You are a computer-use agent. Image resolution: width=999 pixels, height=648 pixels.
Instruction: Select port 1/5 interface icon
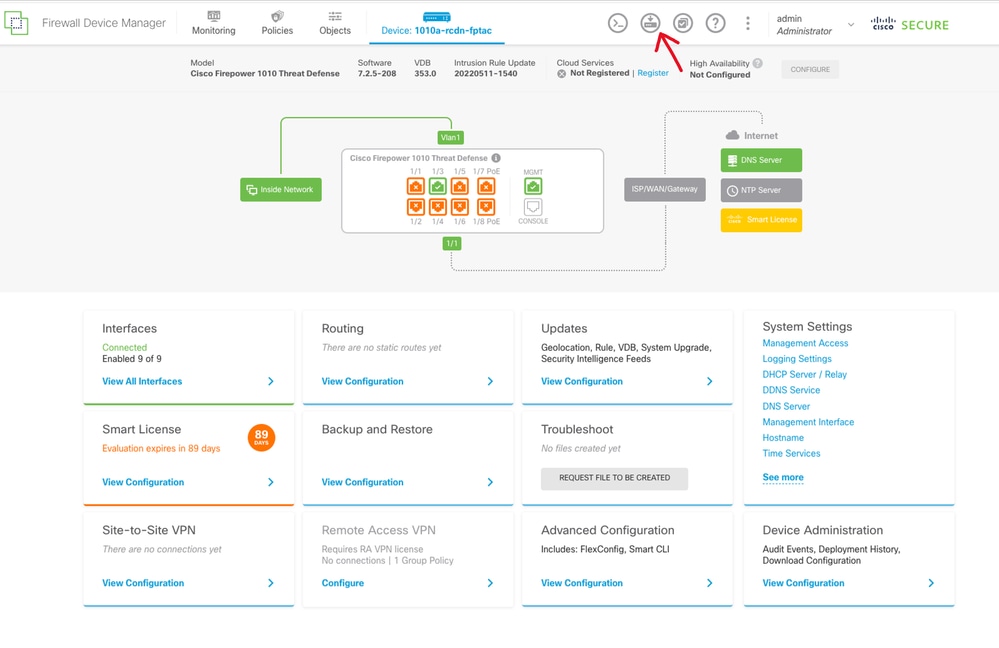[459, 187]
